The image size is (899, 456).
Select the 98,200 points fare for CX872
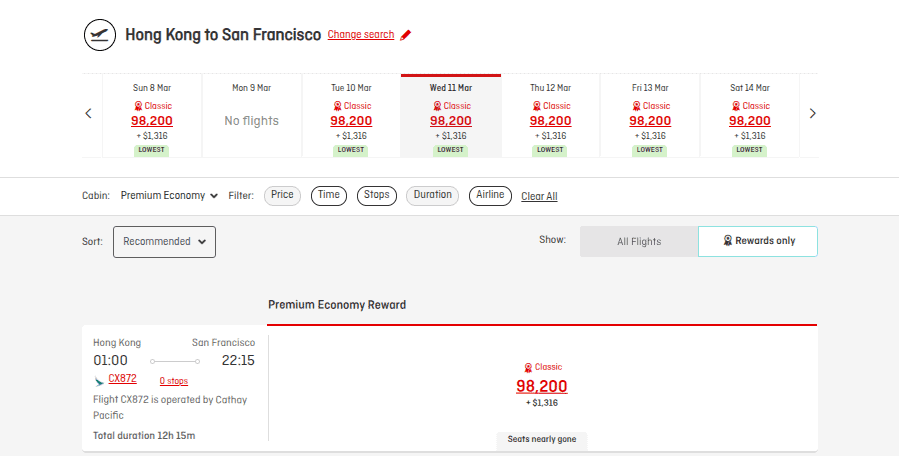tap(542, 386)
